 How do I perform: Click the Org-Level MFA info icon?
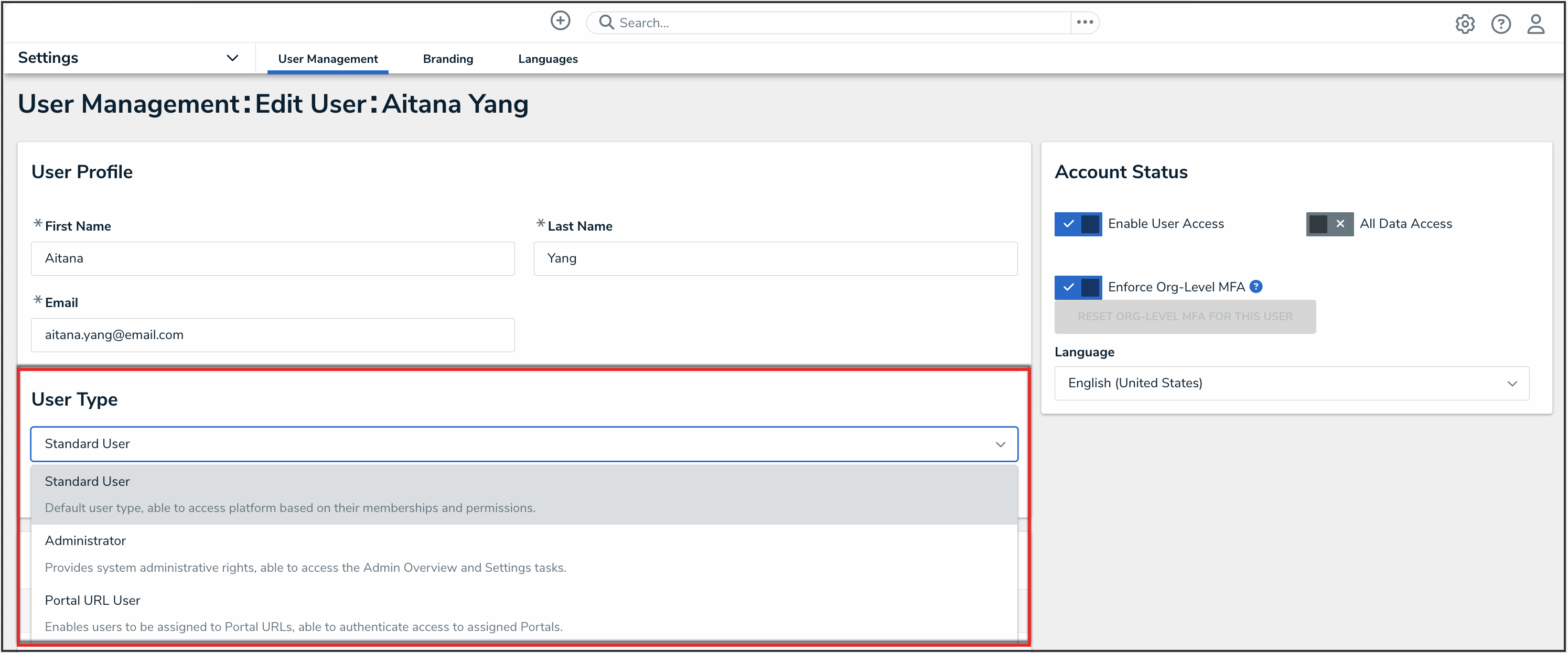point(1256,287)
